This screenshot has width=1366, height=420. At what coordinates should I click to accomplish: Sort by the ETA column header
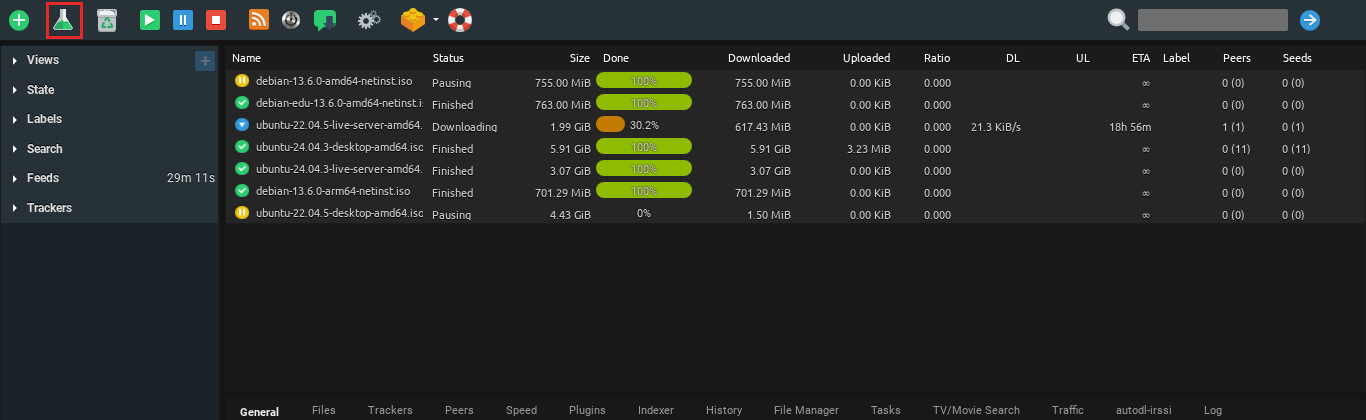[x=1141, y=58]
